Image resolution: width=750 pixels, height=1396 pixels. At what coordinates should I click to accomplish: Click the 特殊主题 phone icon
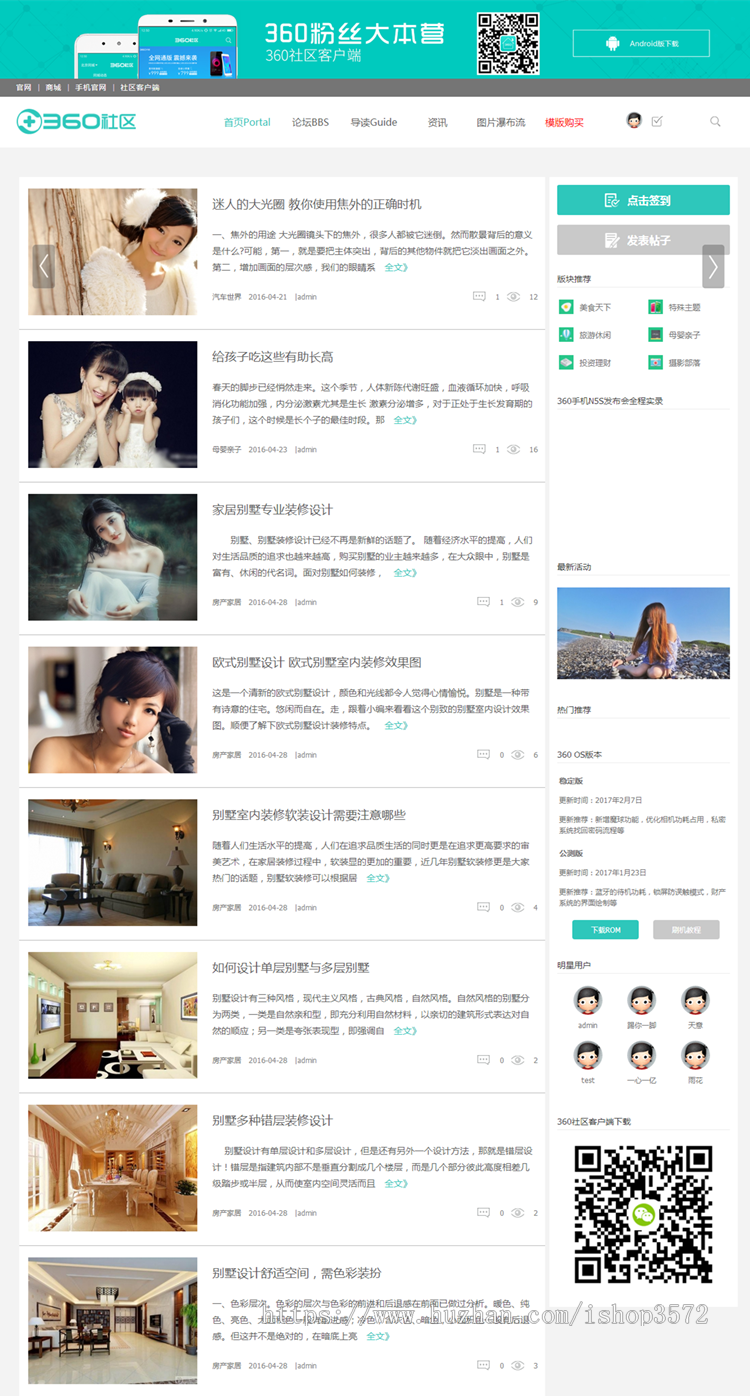point(655,307)
